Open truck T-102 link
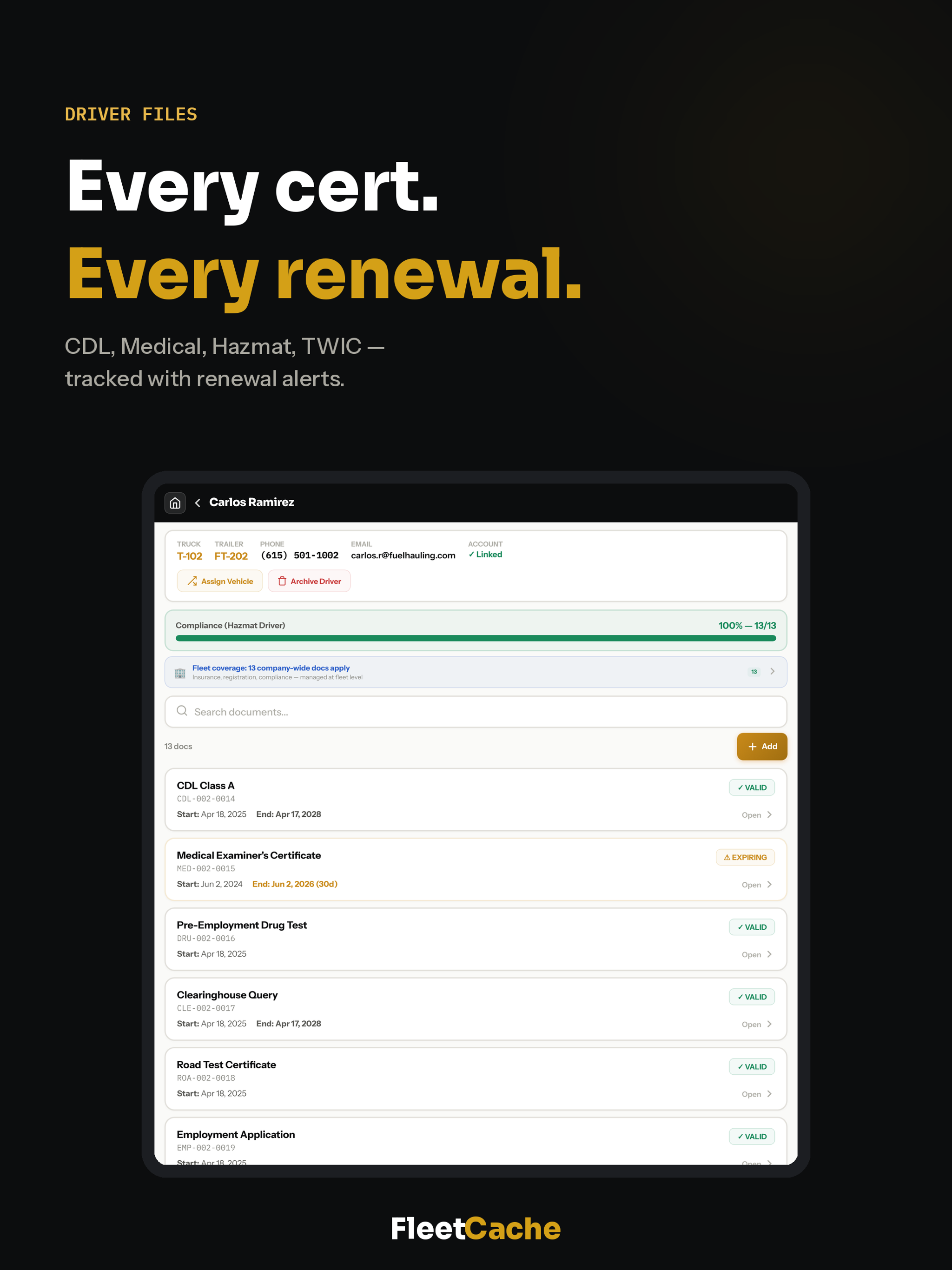Image resolution: width=952 pixels, height=1270 pixels. pos(190,556)
